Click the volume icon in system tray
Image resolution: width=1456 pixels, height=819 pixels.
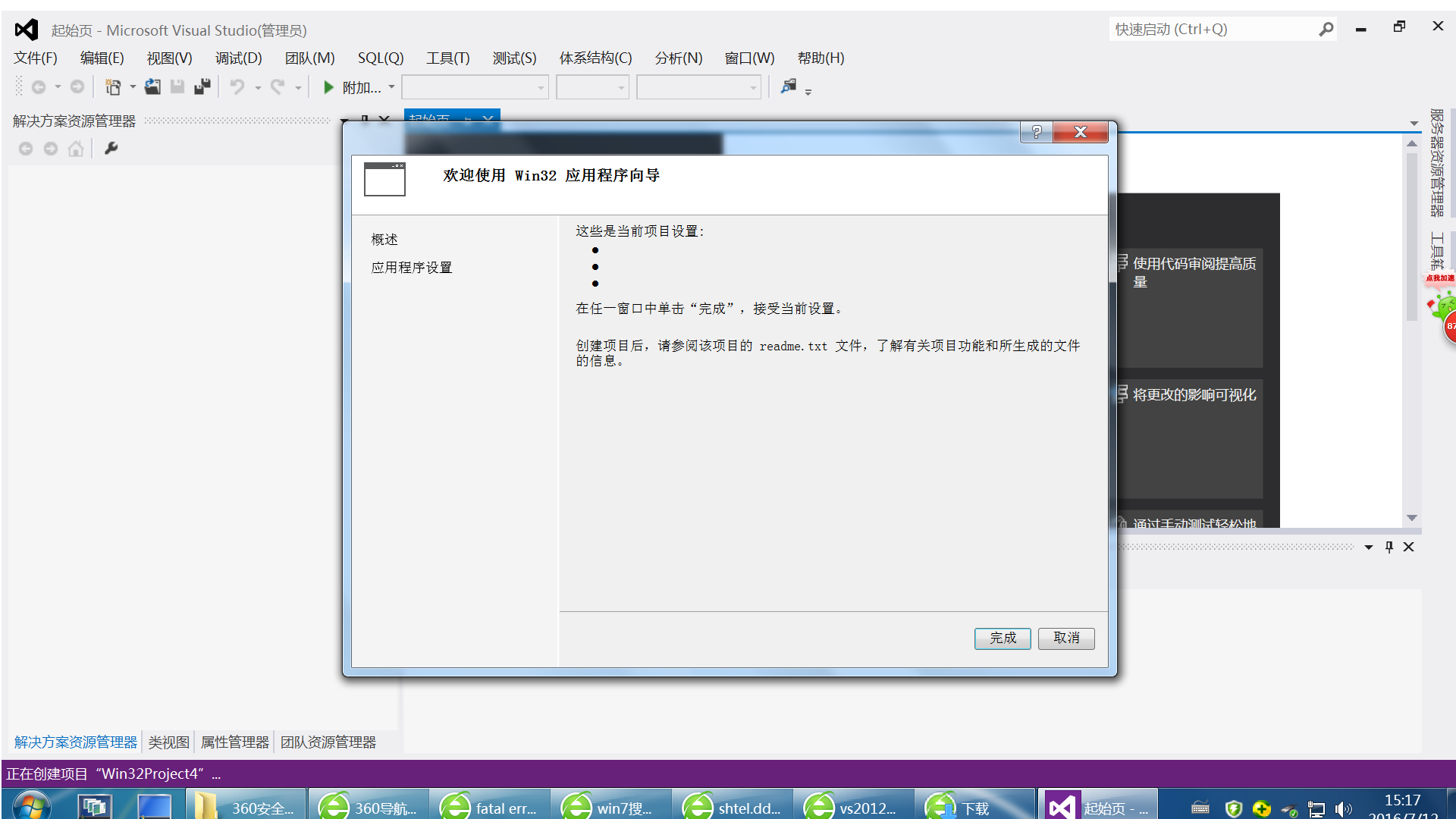pos(1343,809)
